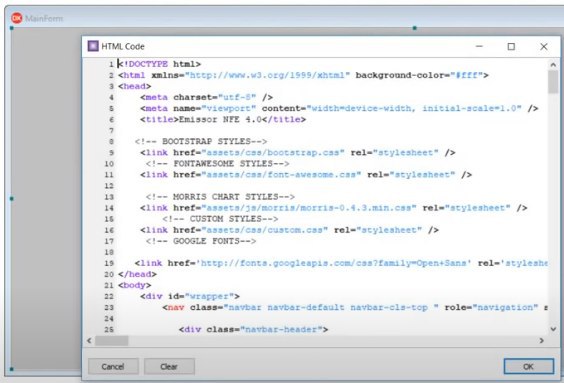The height and width of the screenshot is (383, 564).
Task: Click the w3.org xmlns URL string
Action: point(267,75)
